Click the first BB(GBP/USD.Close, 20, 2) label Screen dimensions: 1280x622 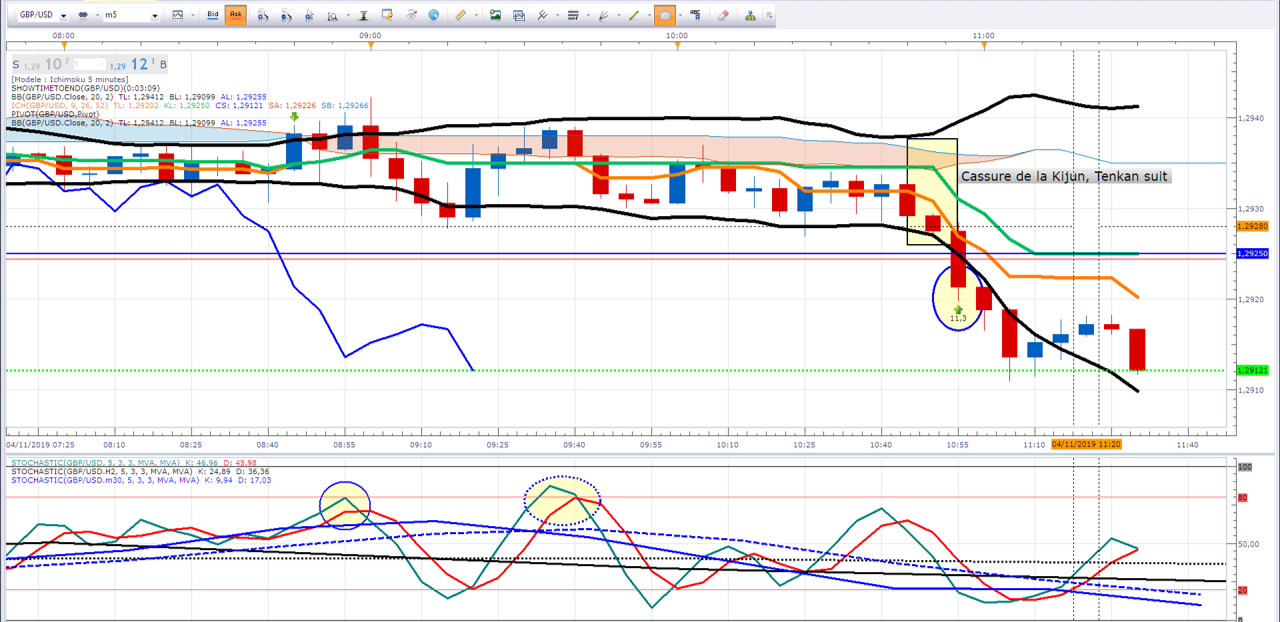point(62,96)
